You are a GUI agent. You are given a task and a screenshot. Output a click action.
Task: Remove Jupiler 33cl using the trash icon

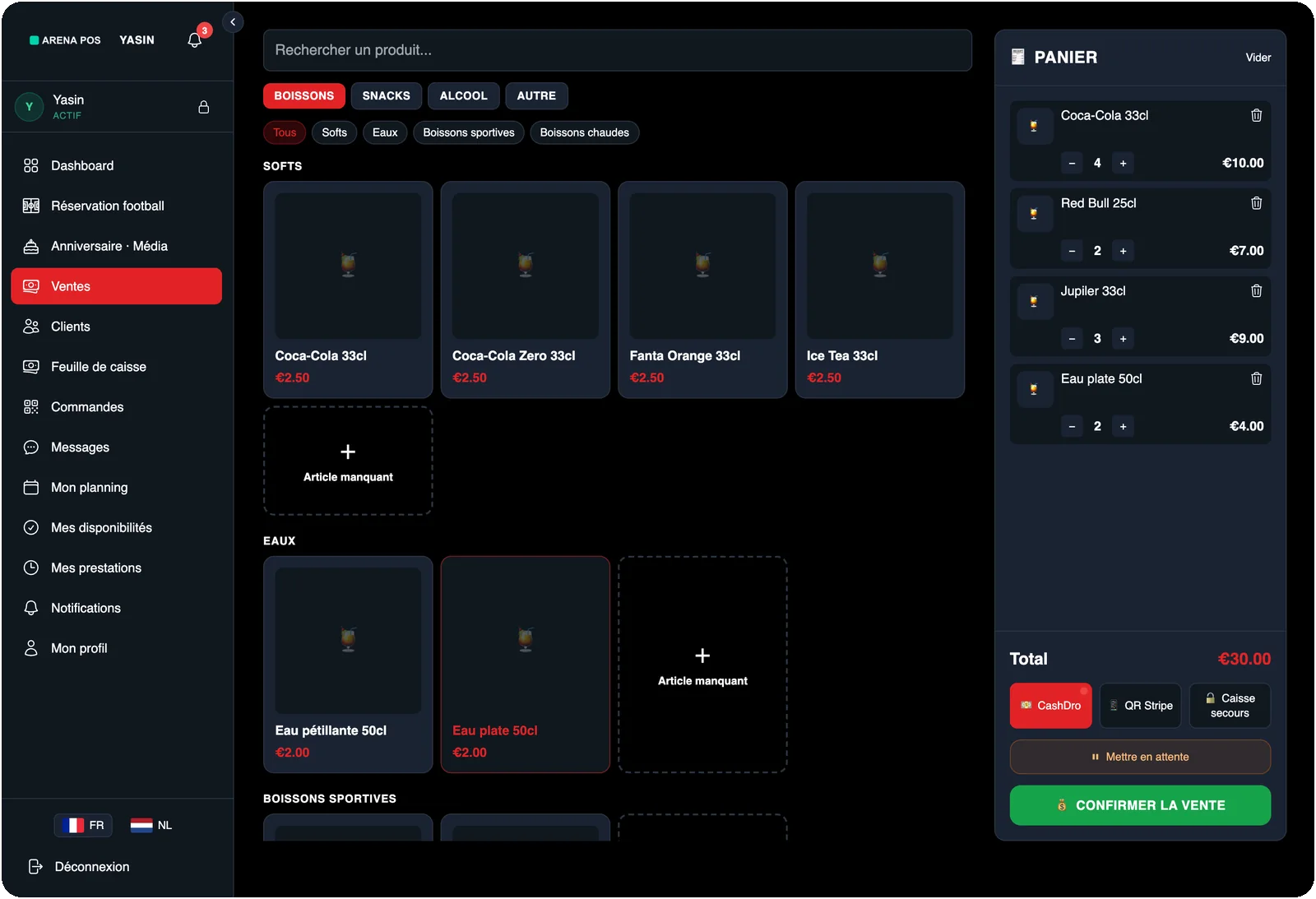pyautogui.click(x=1256, y=290)
